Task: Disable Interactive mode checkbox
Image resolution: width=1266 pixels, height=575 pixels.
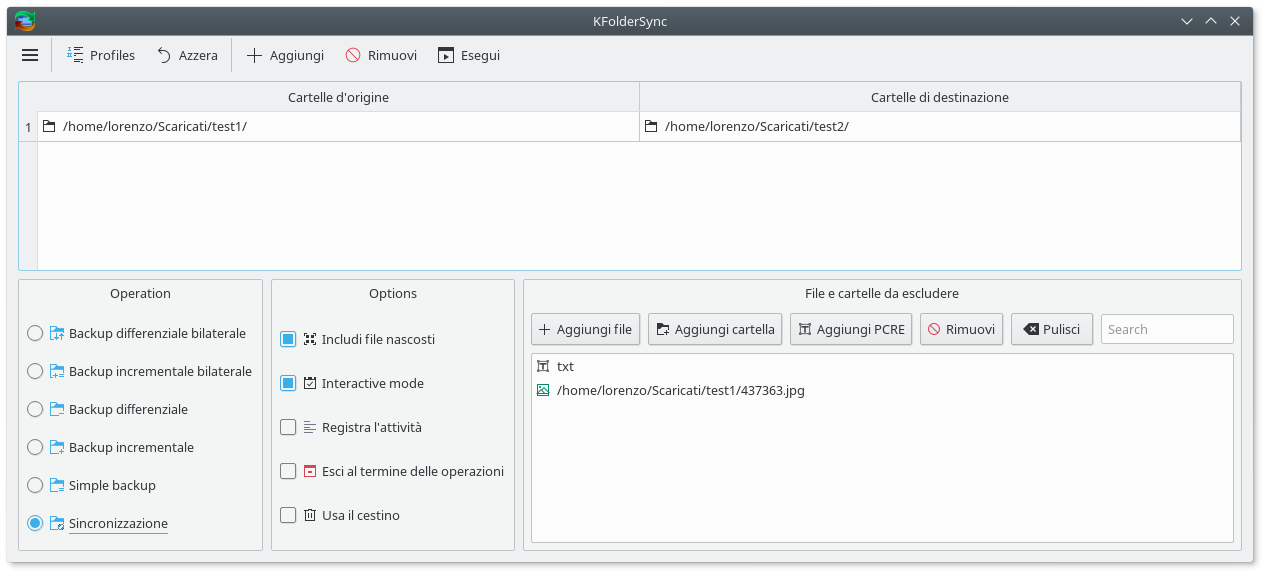Action: [x=288, y=383]
